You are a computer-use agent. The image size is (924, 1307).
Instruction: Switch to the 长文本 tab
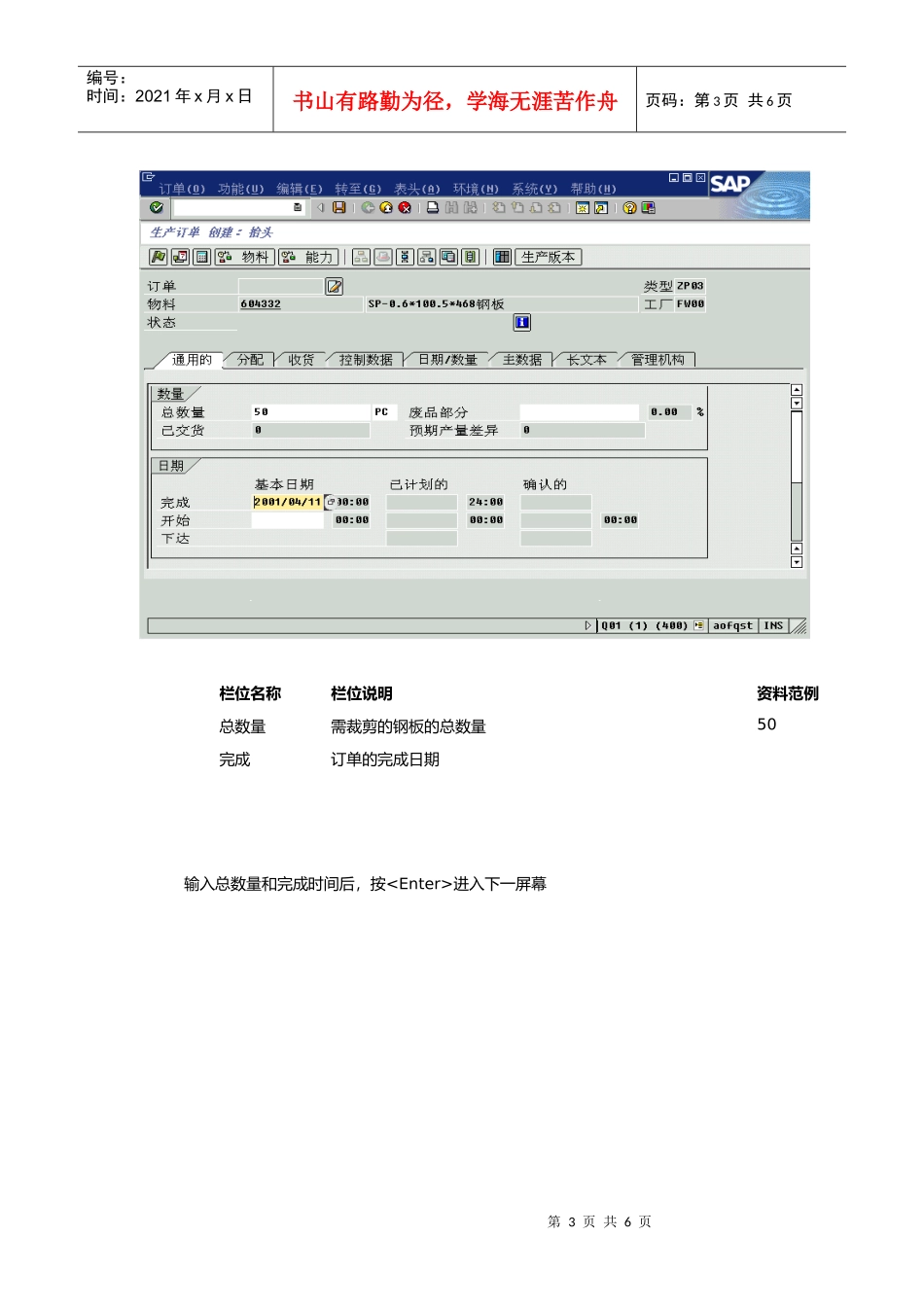(586, 360)
